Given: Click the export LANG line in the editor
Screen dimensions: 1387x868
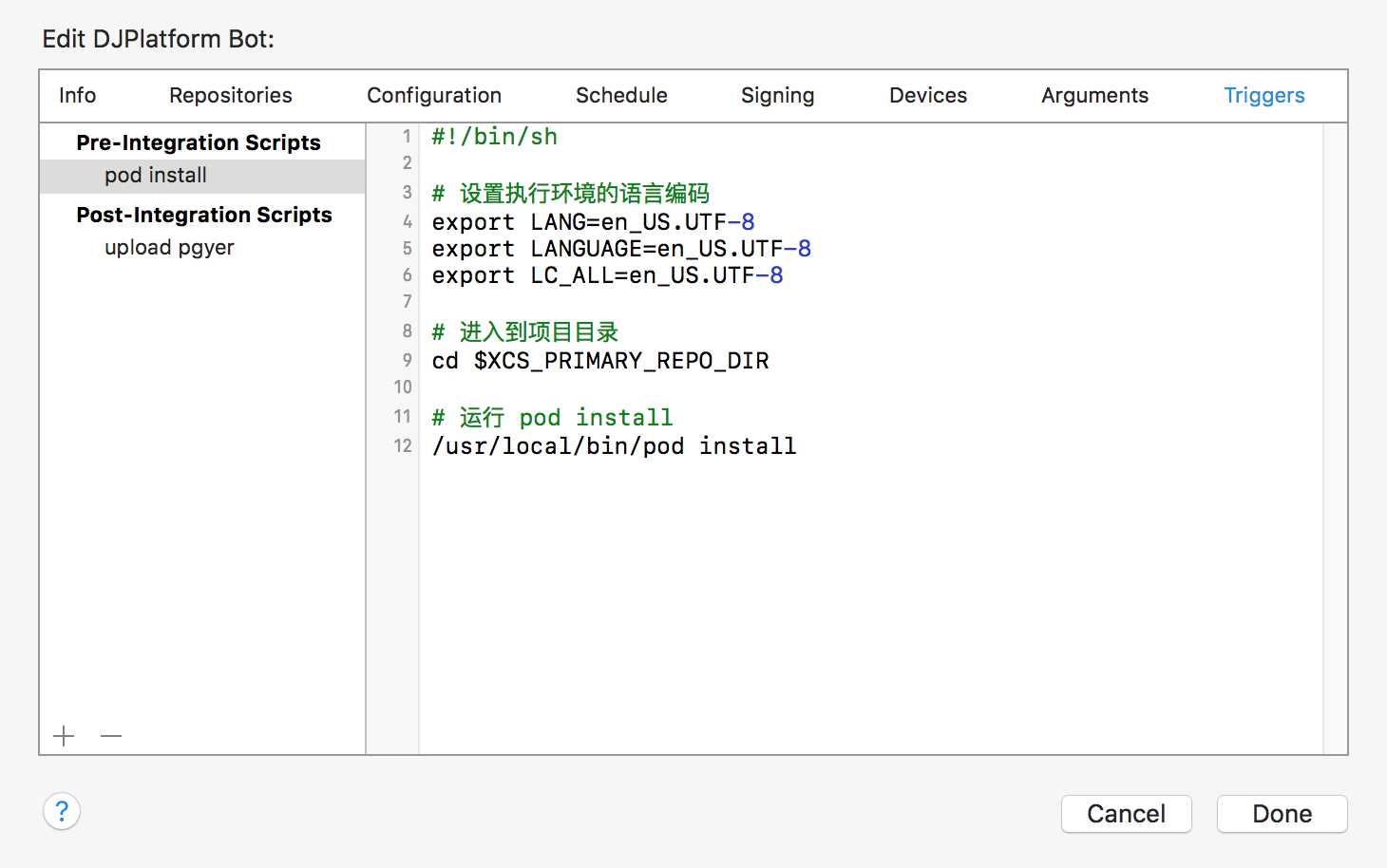Looking at the screenshot, I should click(593, 222).
